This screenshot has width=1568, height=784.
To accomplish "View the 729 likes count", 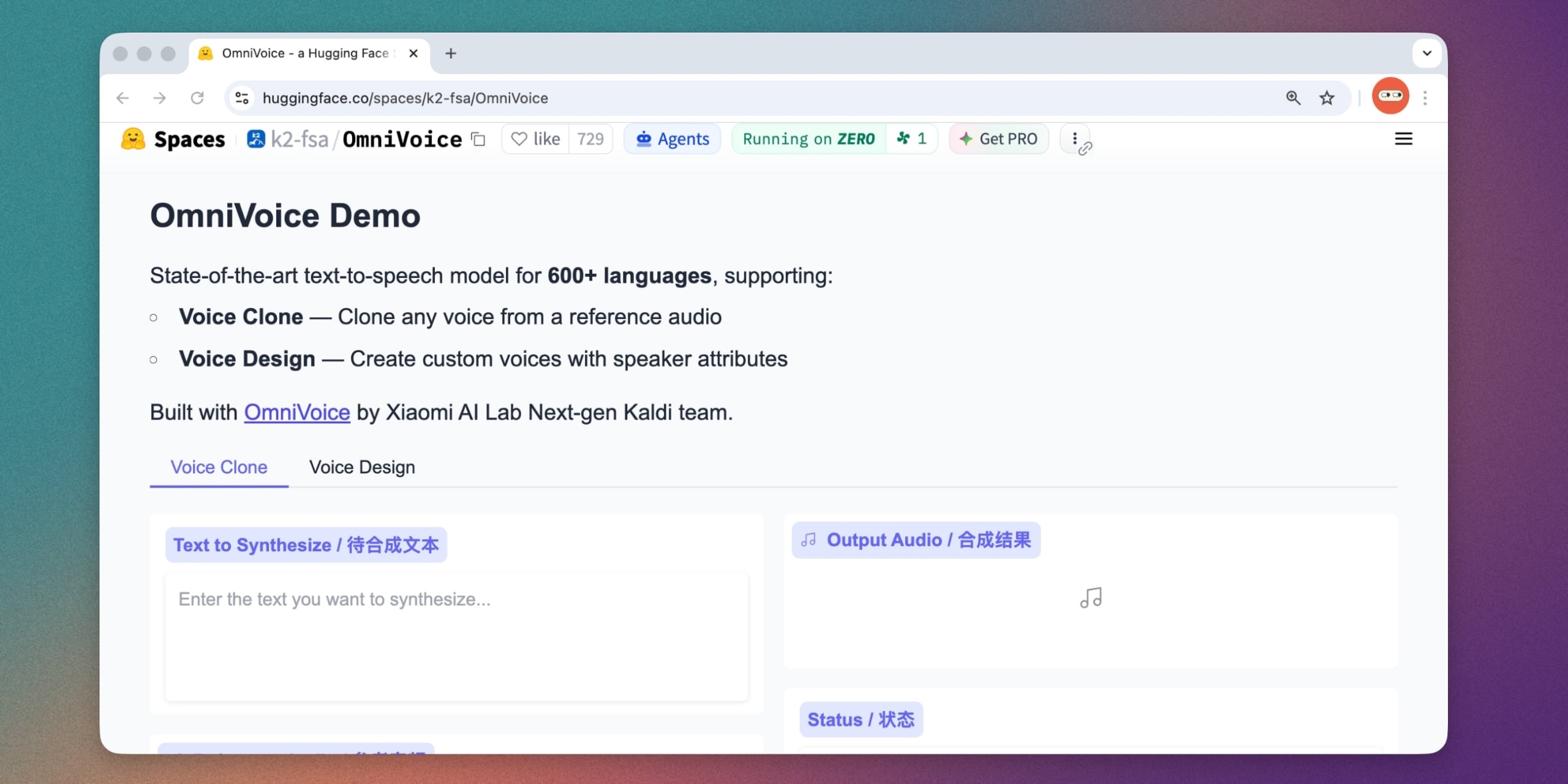I will tap(590, 139).
